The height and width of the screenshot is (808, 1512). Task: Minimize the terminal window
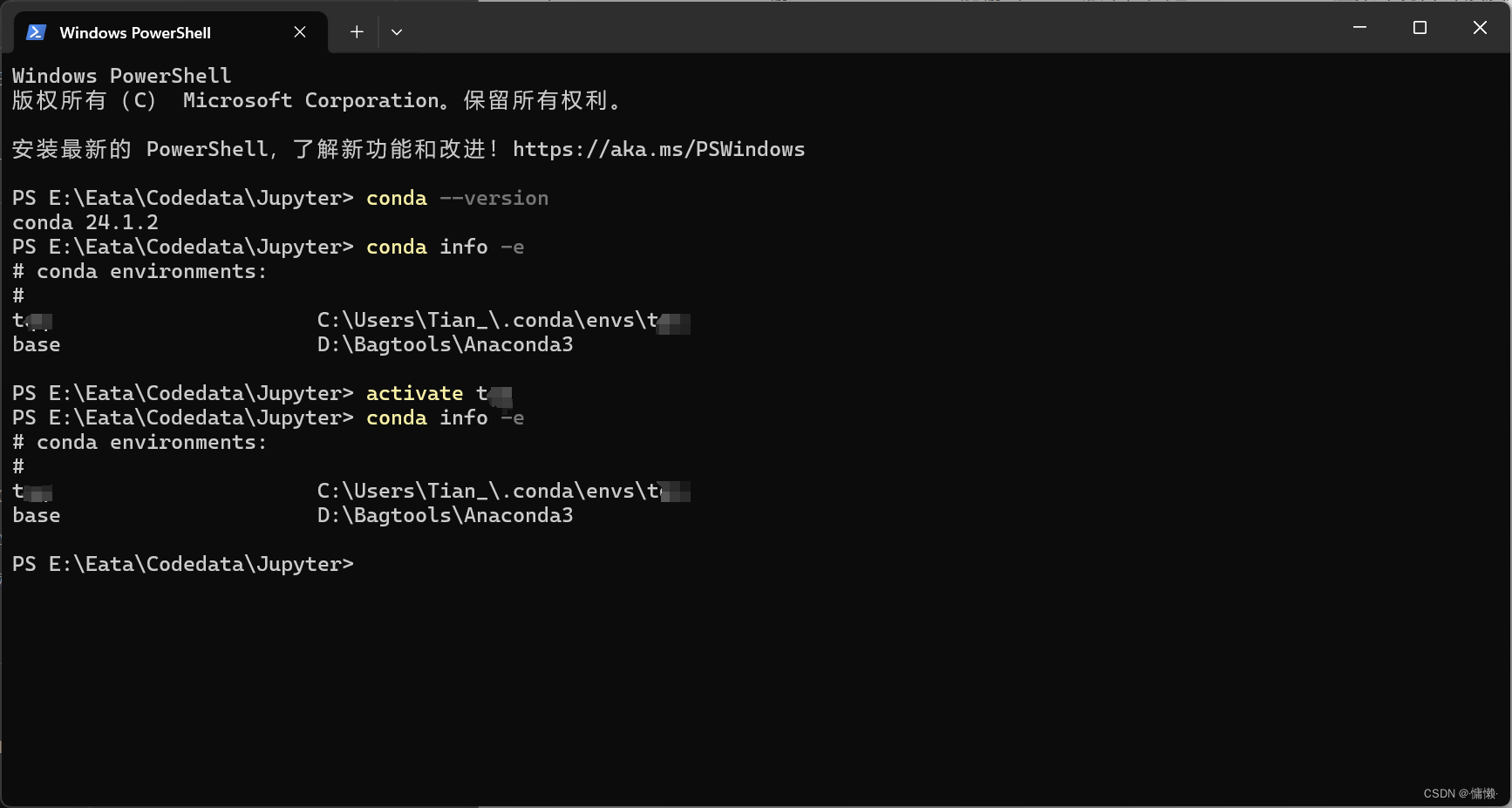tap(1359, 28)
